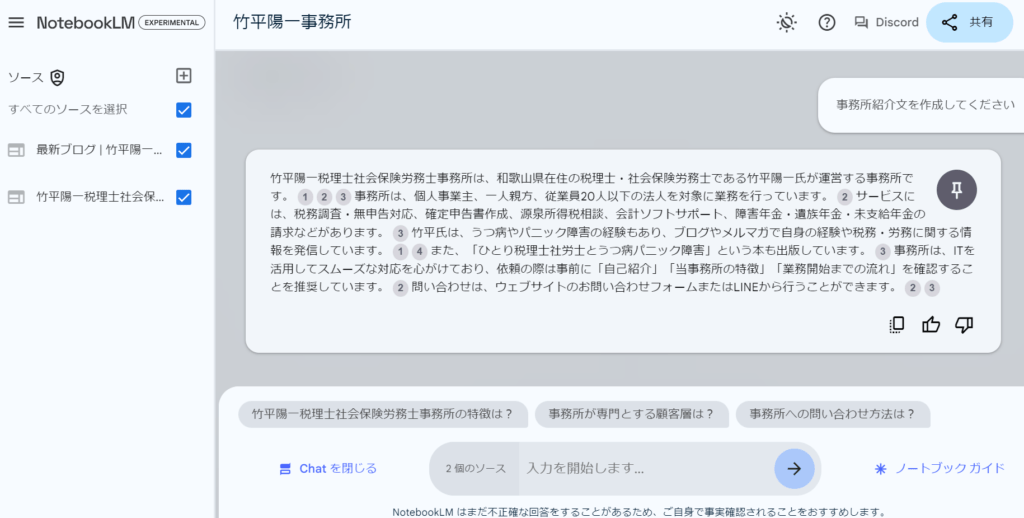
Task: Open the 最新ブログ | 竹平陽一… source
Action: [x=99, y=150]
